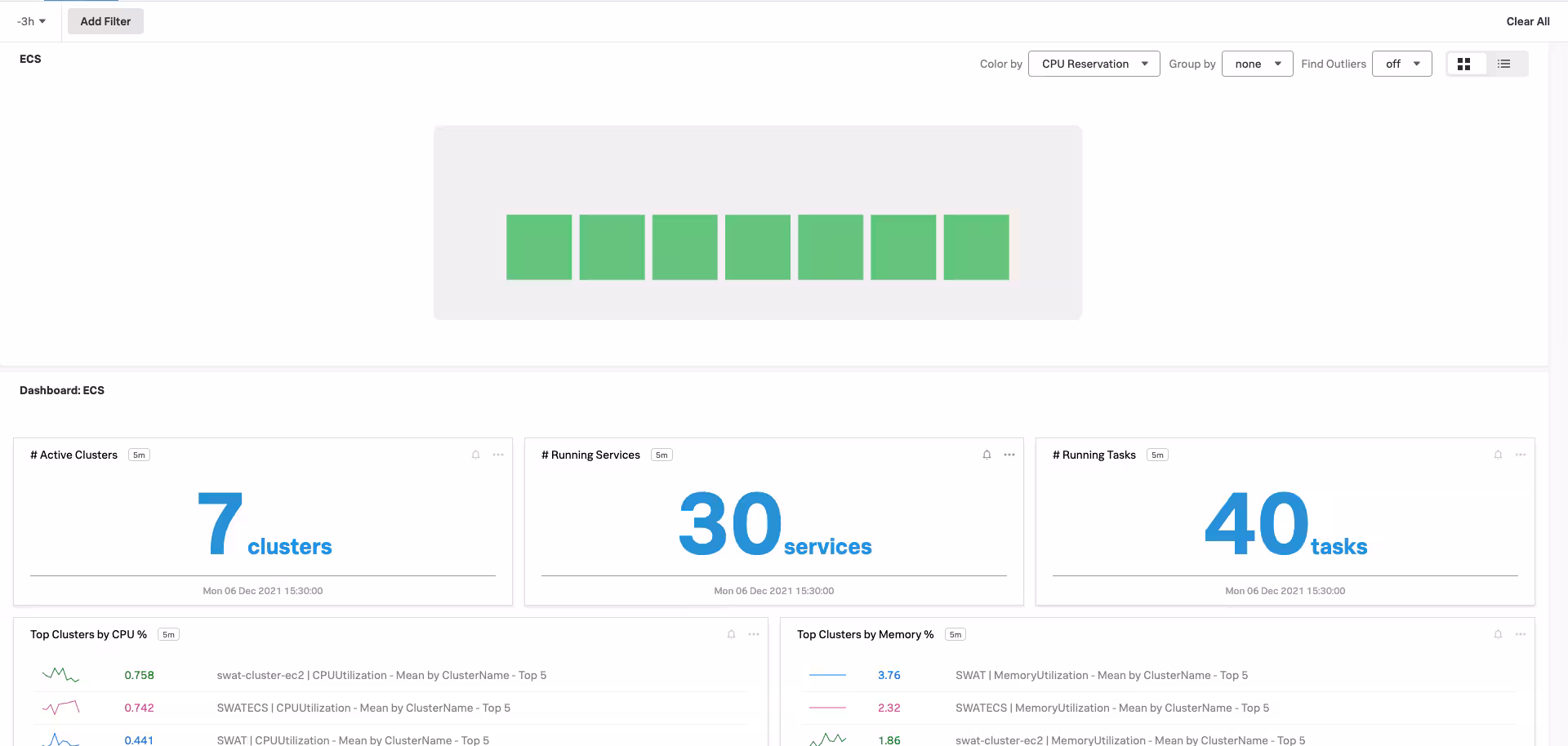Switch to grid heatmap view
1568x746 pixels.
(1463, 64)
